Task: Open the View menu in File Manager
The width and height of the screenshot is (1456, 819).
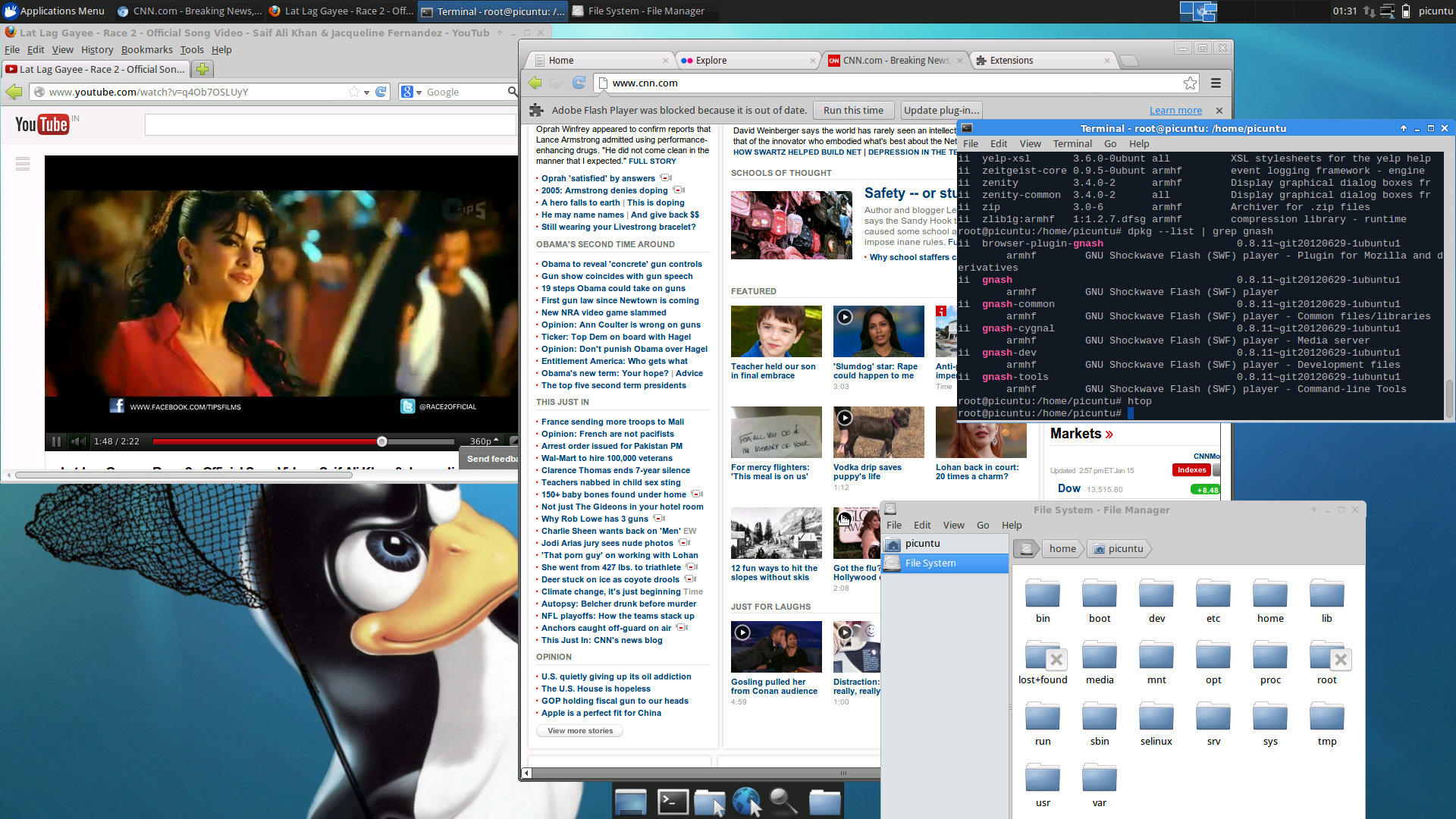Action: tap(953, 525)
